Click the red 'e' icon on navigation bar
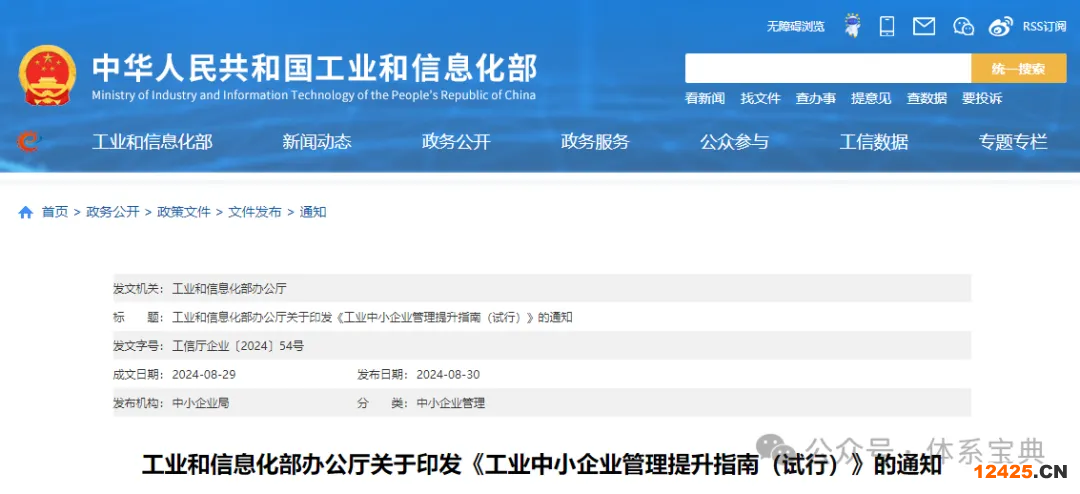 [28, 141]
